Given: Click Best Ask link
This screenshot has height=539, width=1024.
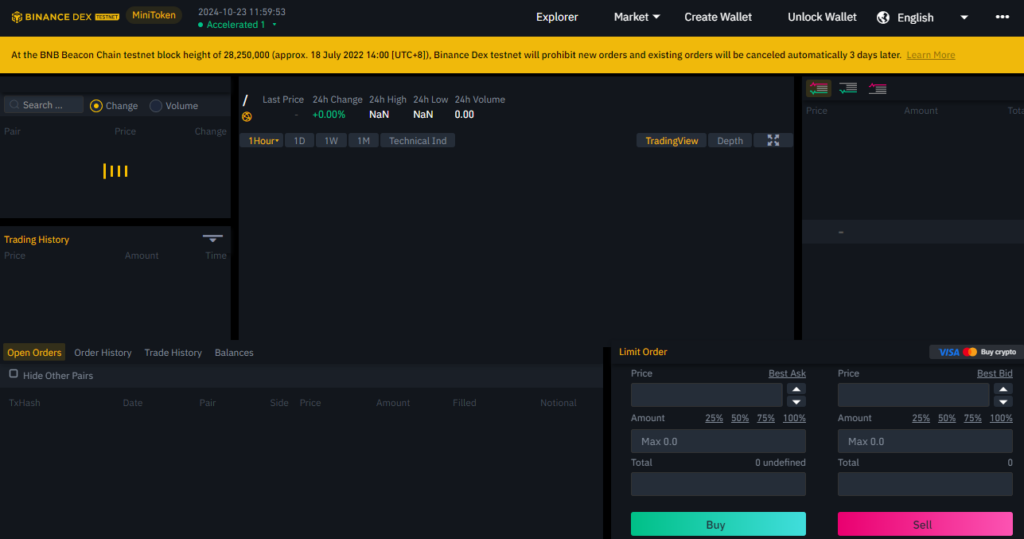Looking at the screenshot, I should [787, 374].
